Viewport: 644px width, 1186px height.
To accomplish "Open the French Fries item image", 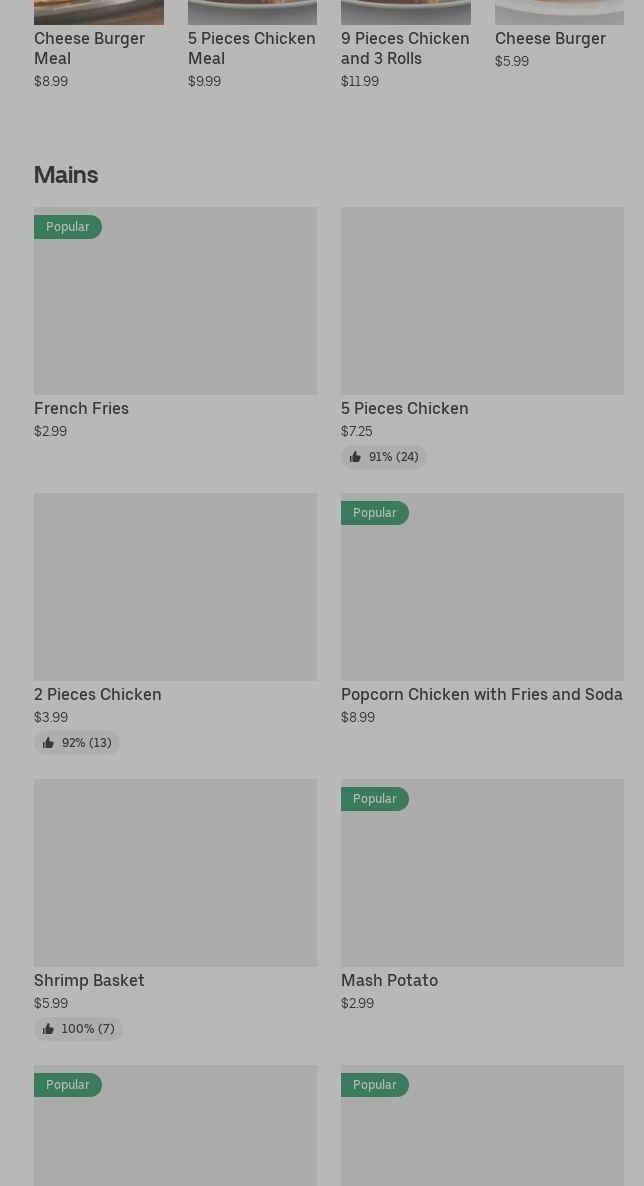I will coord(175,310).
